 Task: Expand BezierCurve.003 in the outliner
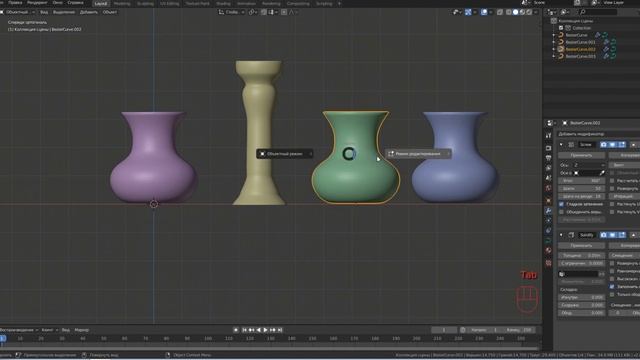(554, 56)
